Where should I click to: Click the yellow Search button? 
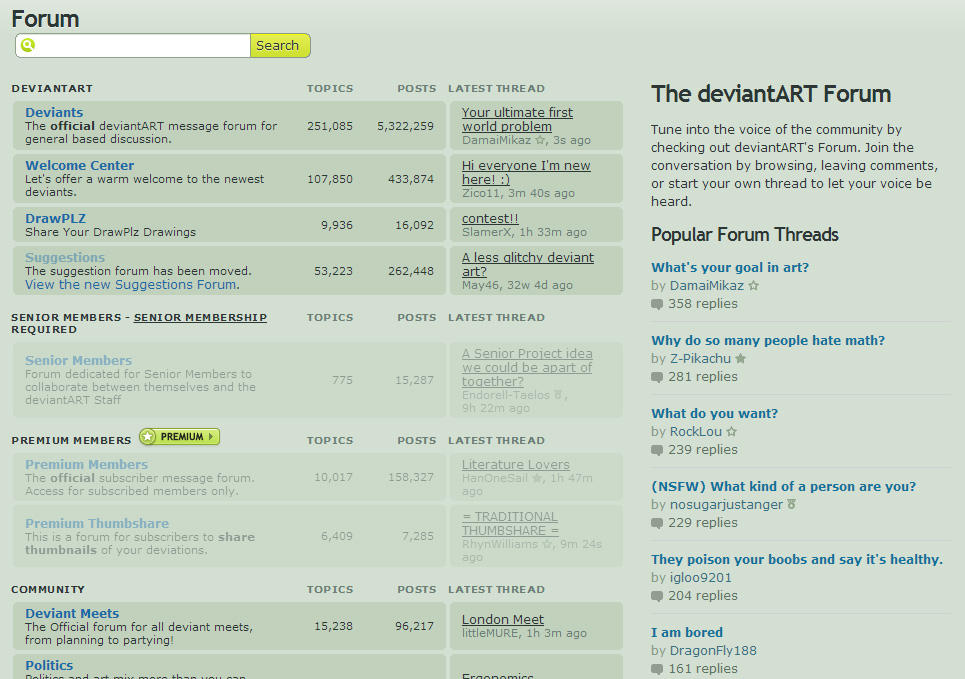(x=280, y=46)
